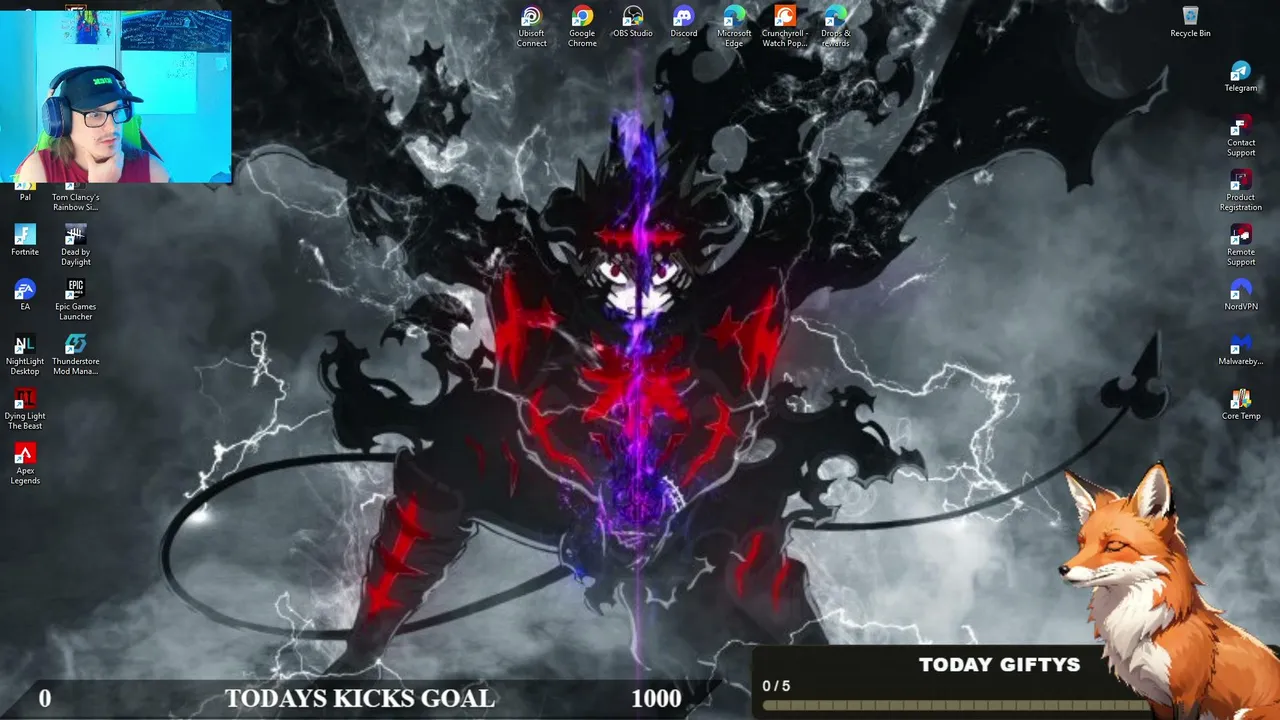Open the Telegram desktop shortcut
Screen dimensions: 1280x720
(1240, 77)
